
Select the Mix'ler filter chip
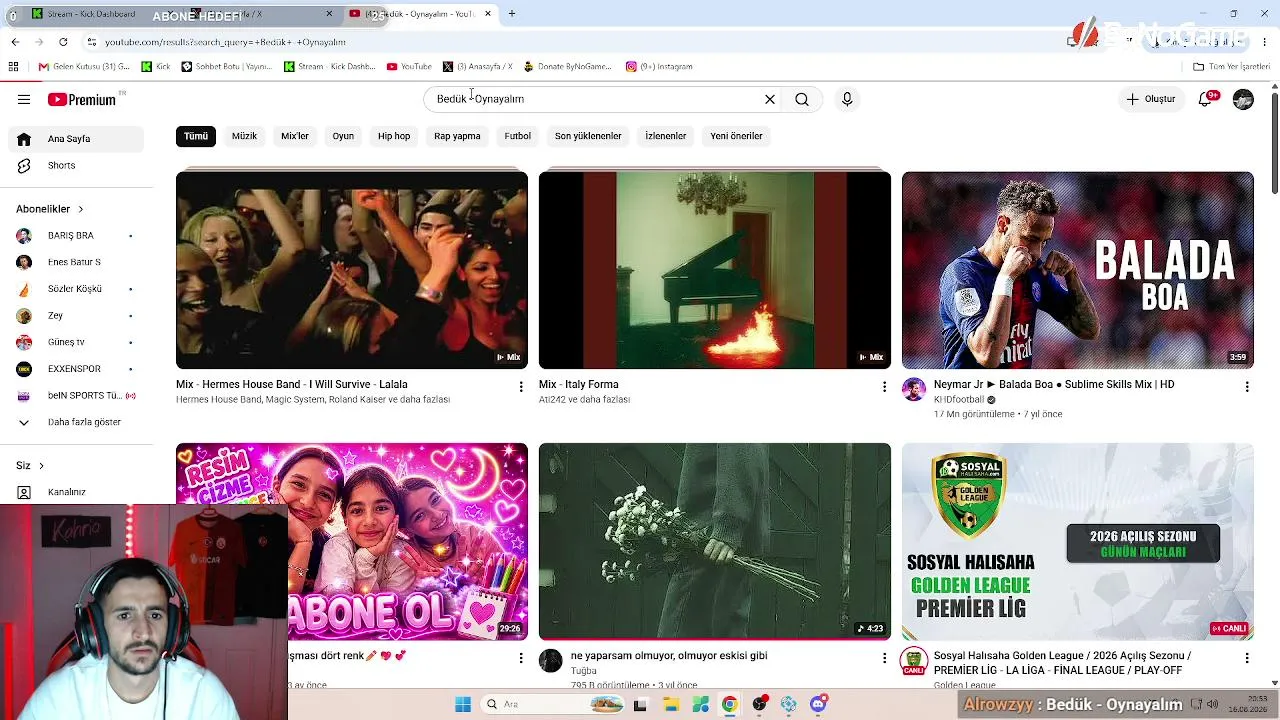[x=295, y=136]
